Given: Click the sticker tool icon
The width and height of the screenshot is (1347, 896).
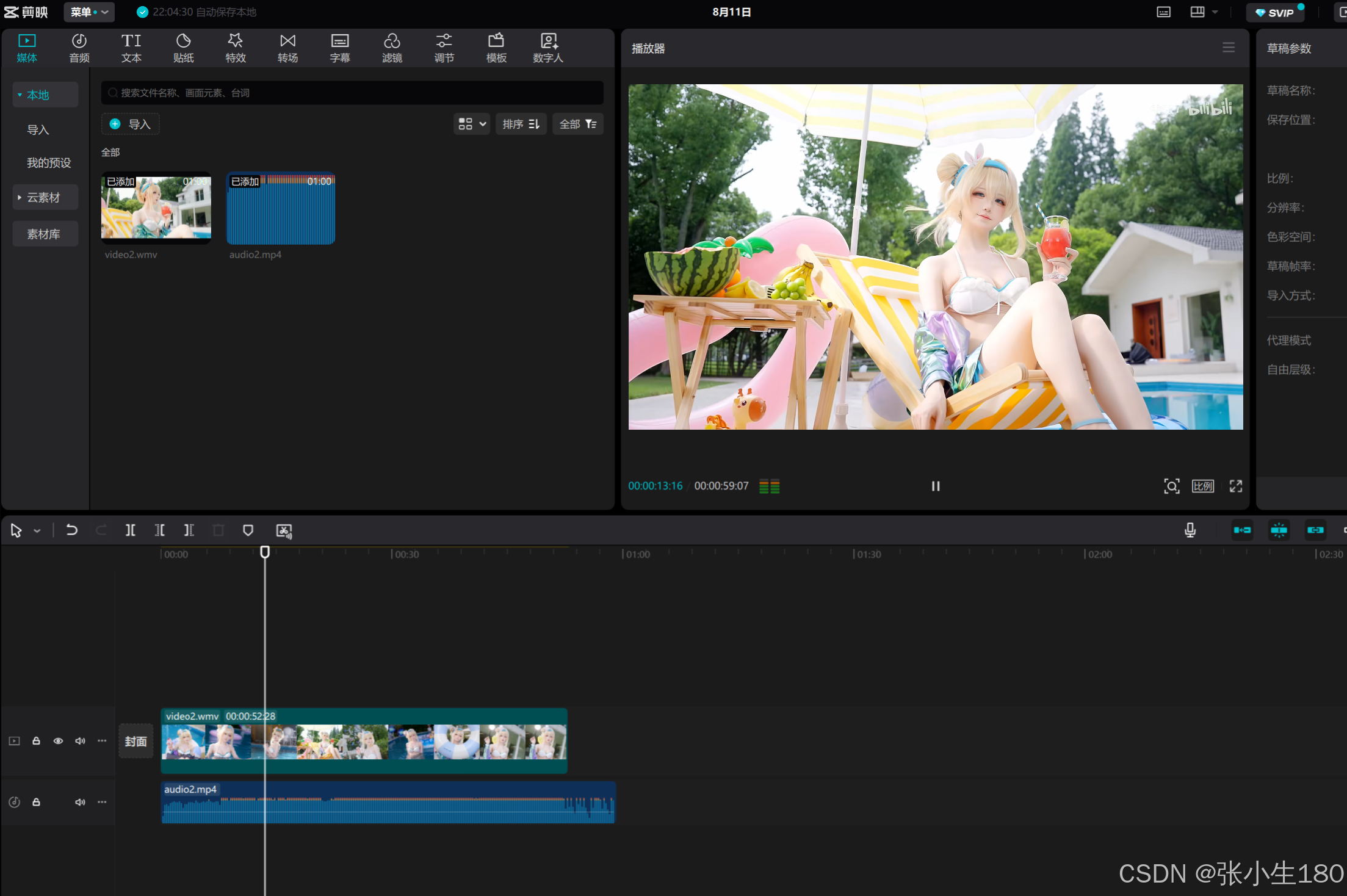Looking at the screenshot, I should point(183,47).
